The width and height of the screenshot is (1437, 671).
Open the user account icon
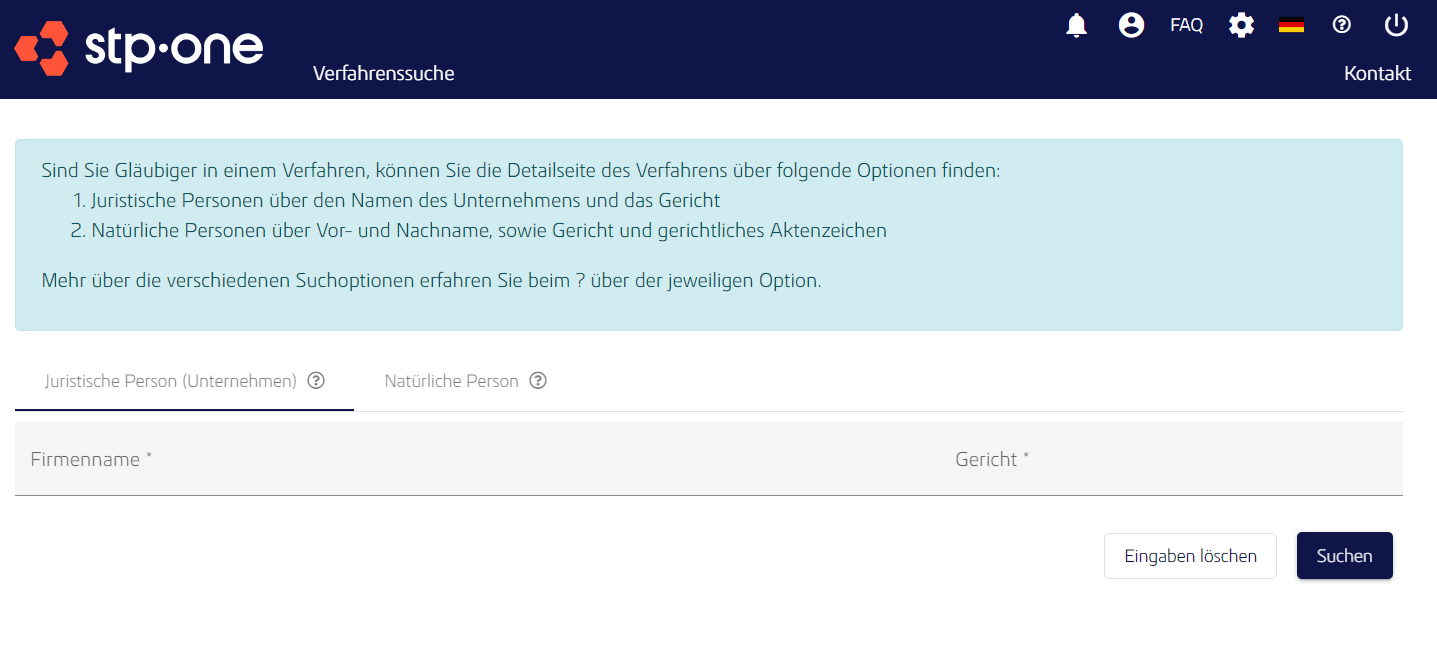1131,25
